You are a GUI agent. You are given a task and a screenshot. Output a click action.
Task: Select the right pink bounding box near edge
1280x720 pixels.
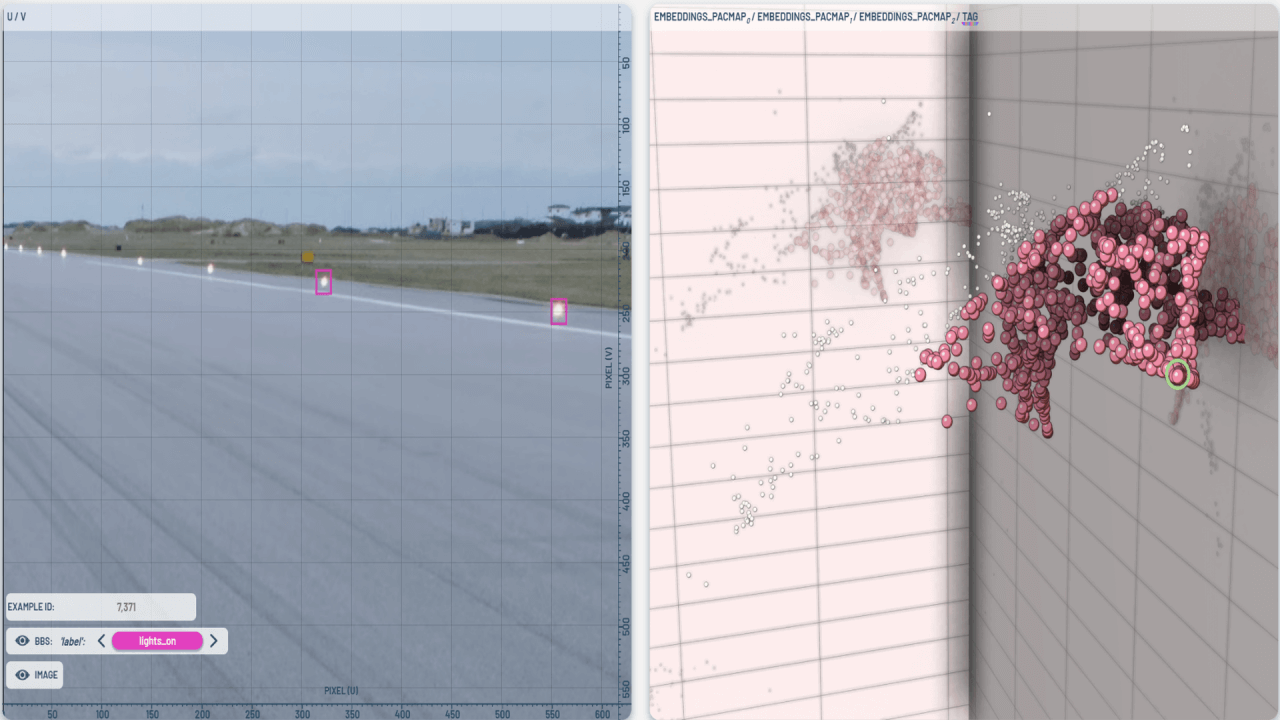pyautogui.click(x=558, y=312)
